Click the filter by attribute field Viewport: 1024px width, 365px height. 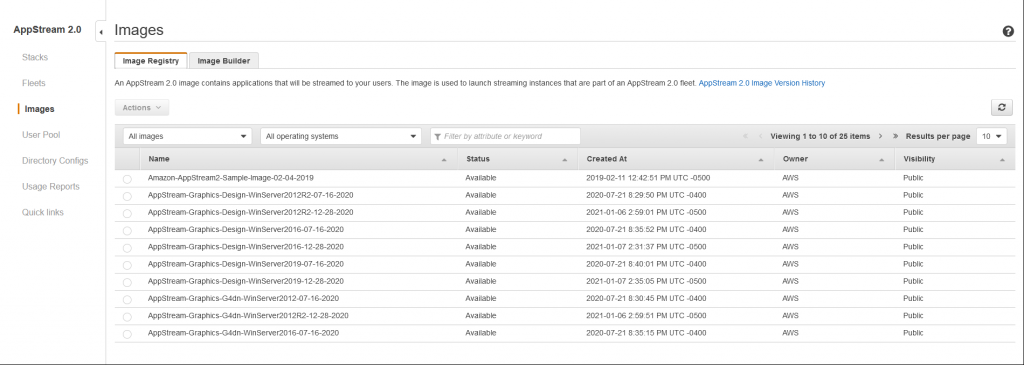(505, 136)
